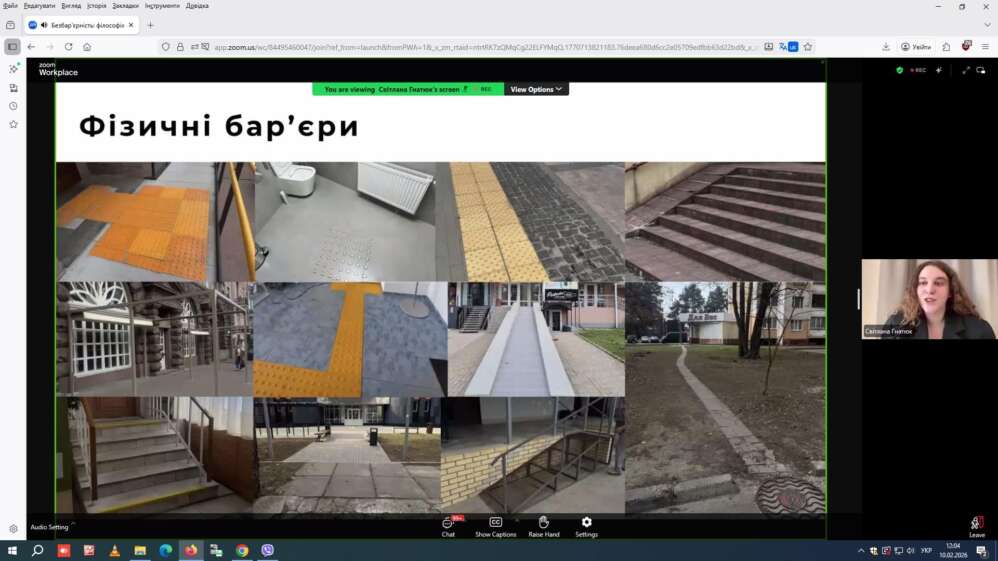
Task: Open a new browser tab
Action: point(151,25)
